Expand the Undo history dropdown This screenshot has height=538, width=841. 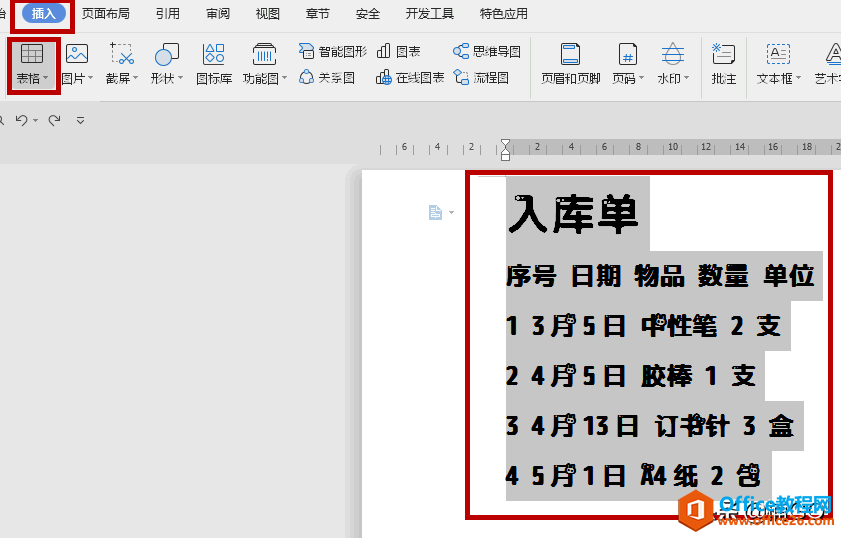(35, 121)
